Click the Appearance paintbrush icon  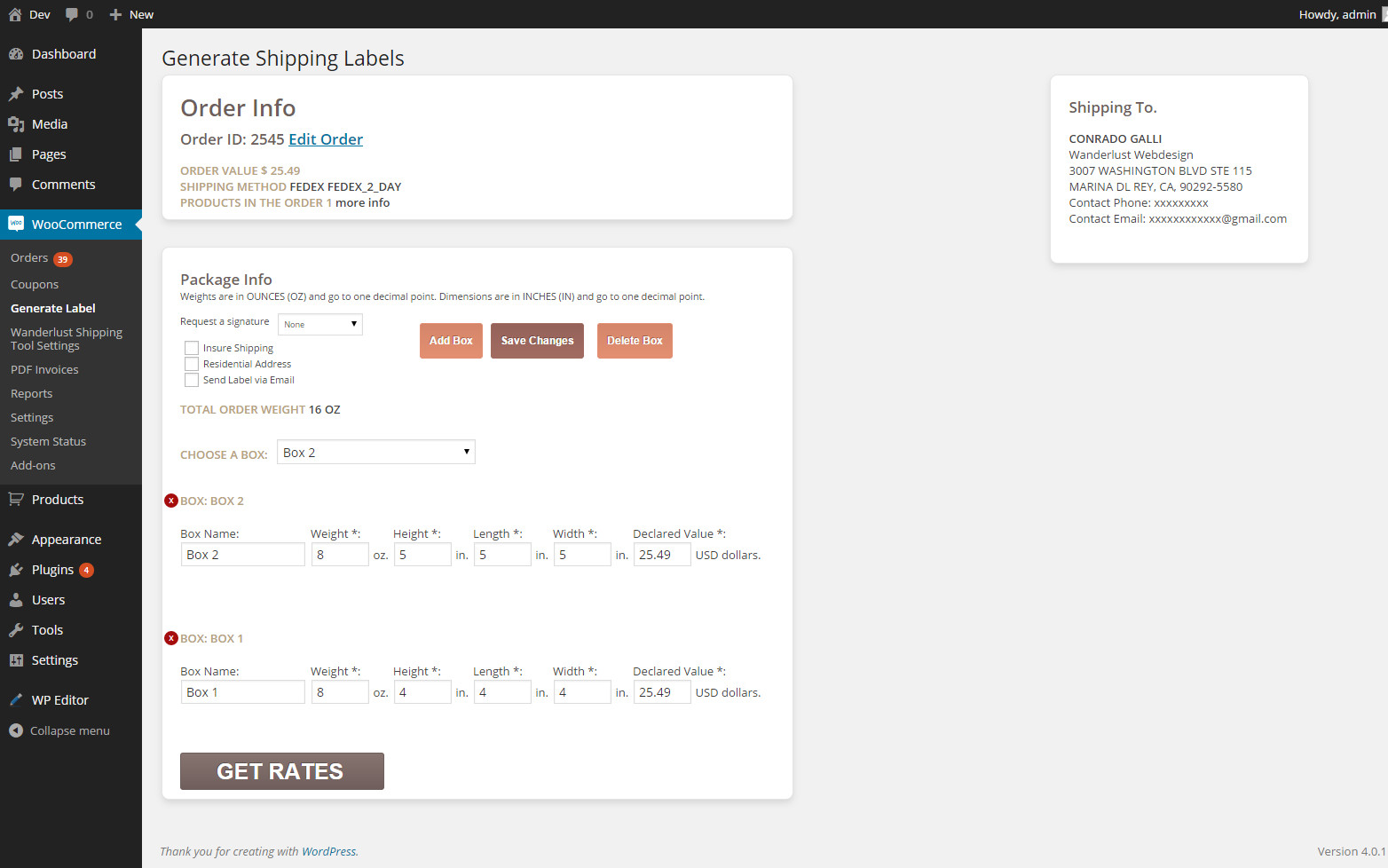pos(16,540)
